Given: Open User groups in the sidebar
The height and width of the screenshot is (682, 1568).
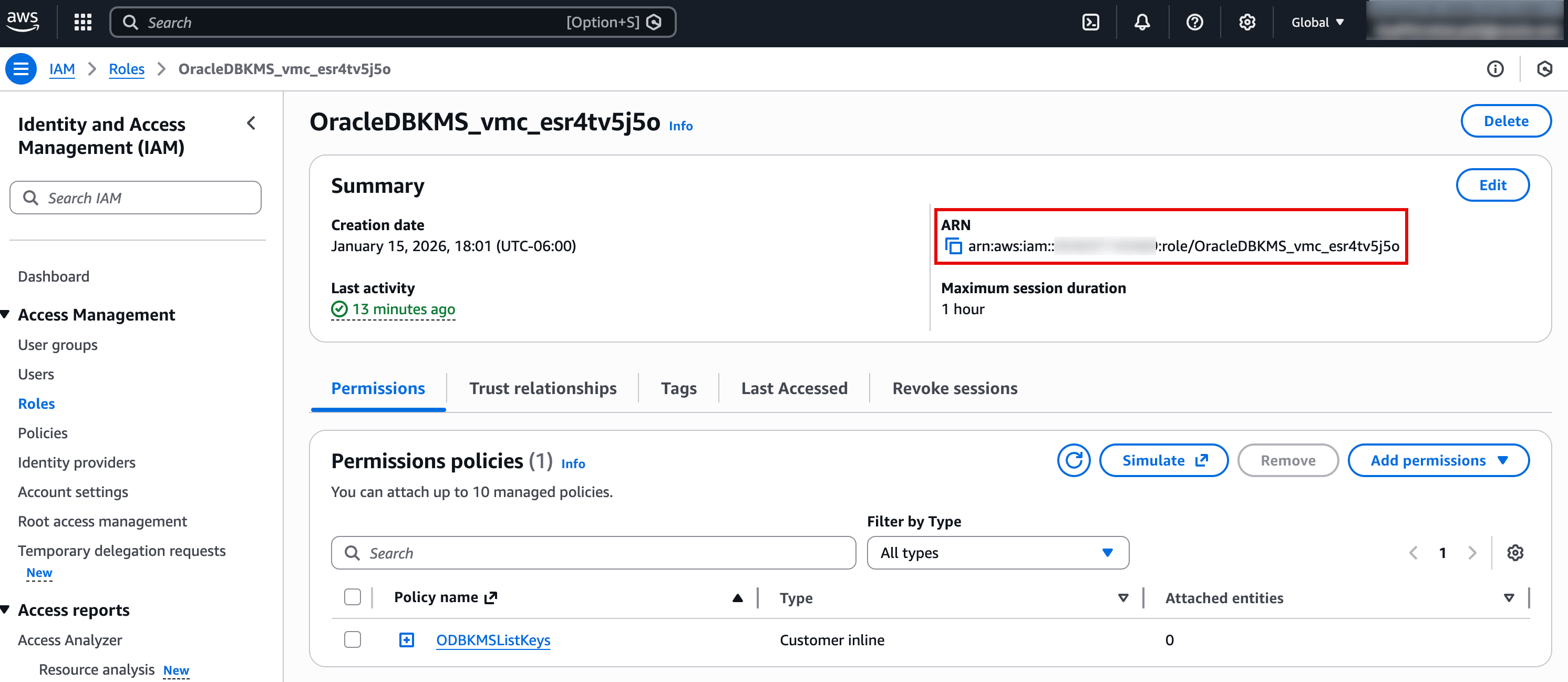Looking at the screenshot, I should pos(58,344).
